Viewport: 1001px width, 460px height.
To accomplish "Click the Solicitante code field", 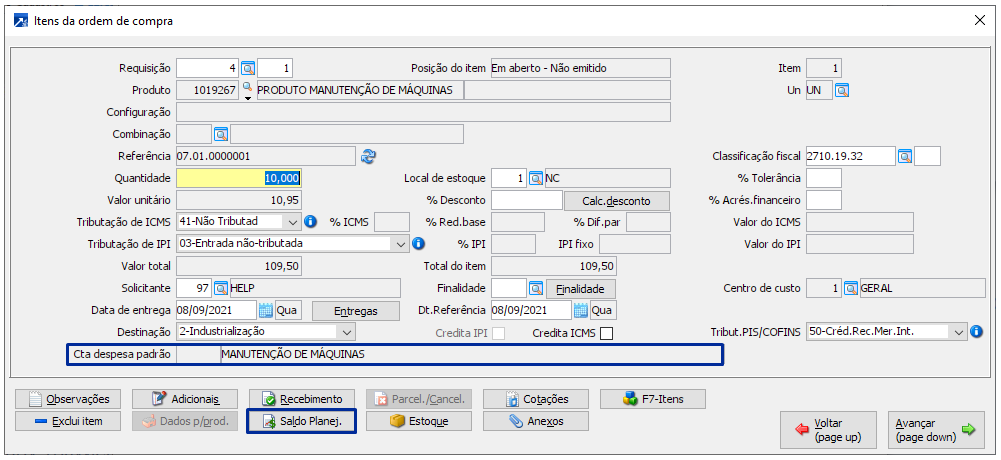I will [x=194, y=288].
